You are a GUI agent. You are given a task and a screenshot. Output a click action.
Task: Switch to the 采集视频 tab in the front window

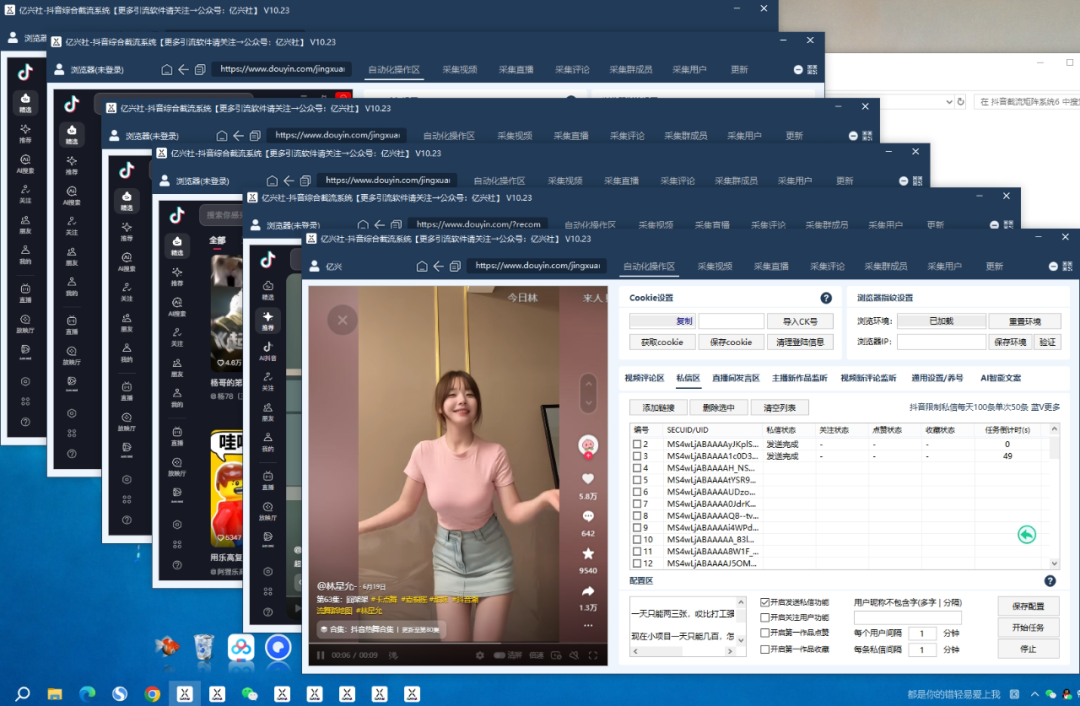point(714,266)
